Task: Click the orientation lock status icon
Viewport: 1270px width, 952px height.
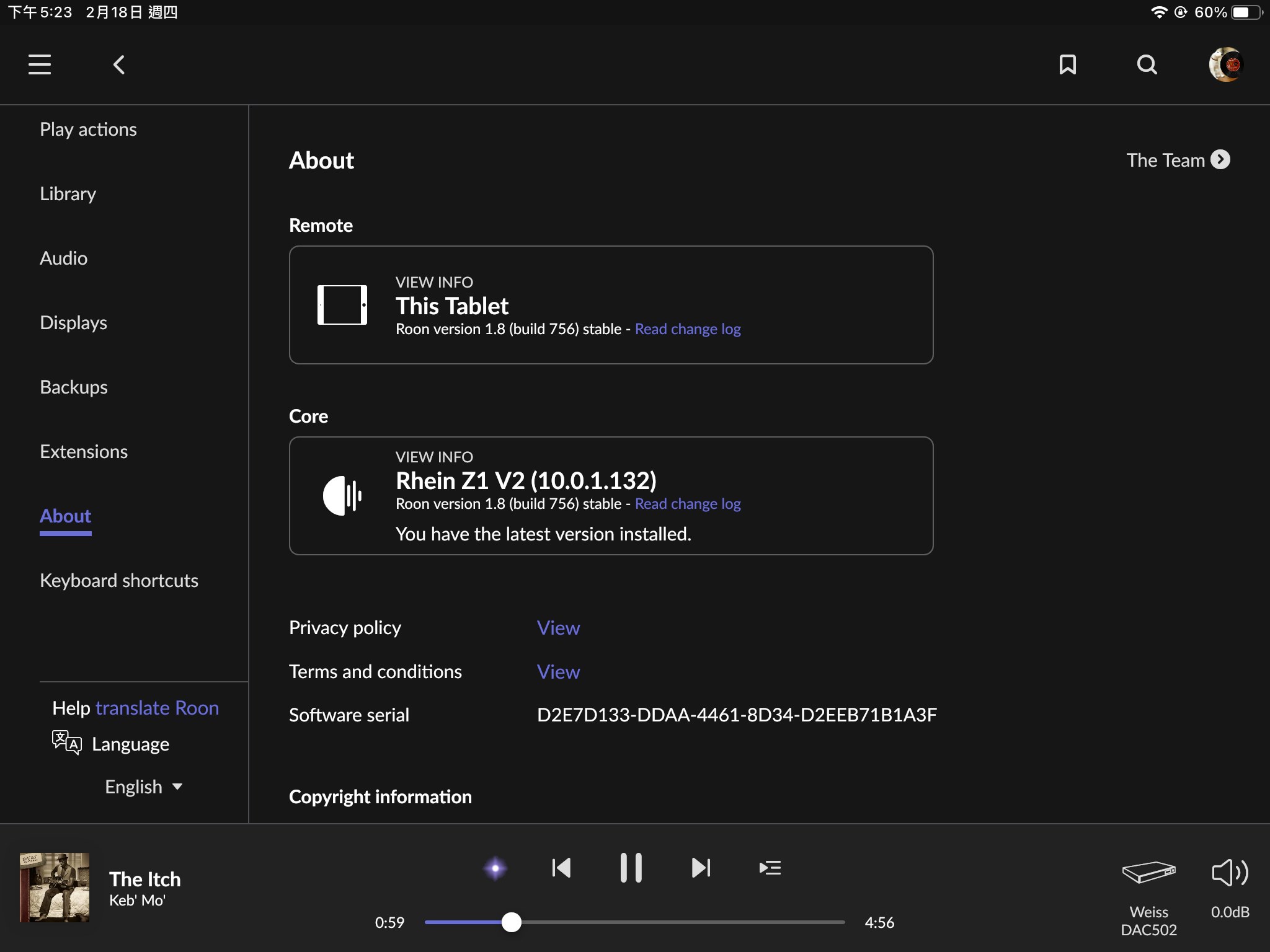Action: point(1181,12)
